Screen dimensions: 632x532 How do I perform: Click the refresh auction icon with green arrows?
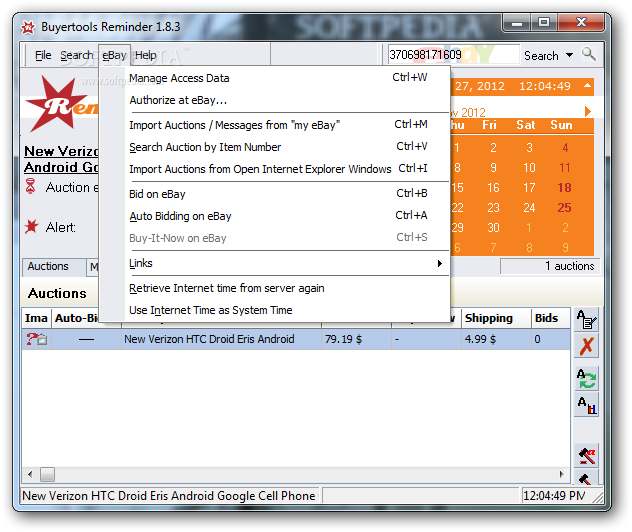586,378
